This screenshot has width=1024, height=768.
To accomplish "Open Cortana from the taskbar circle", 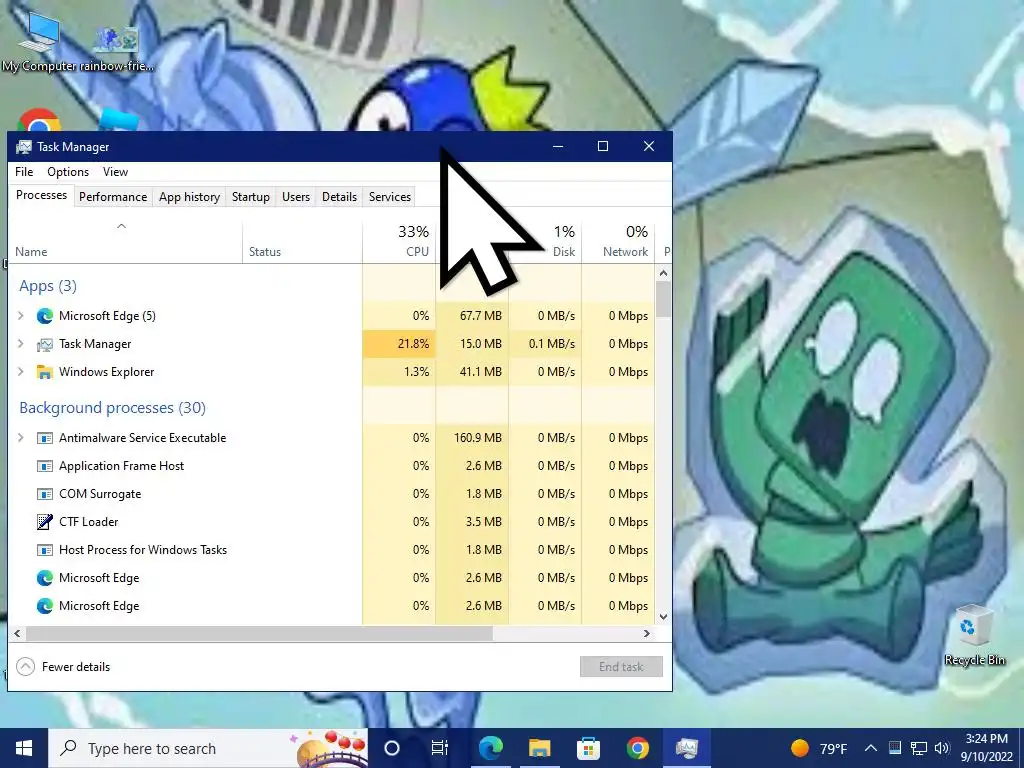I will 392,748.
